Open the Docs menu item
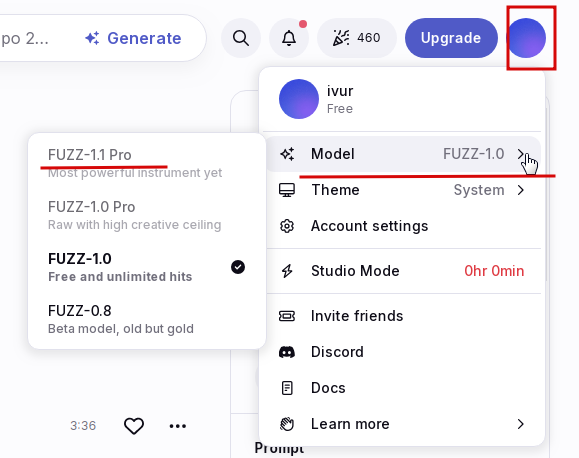The image size is (579, 458). [404, 388]
